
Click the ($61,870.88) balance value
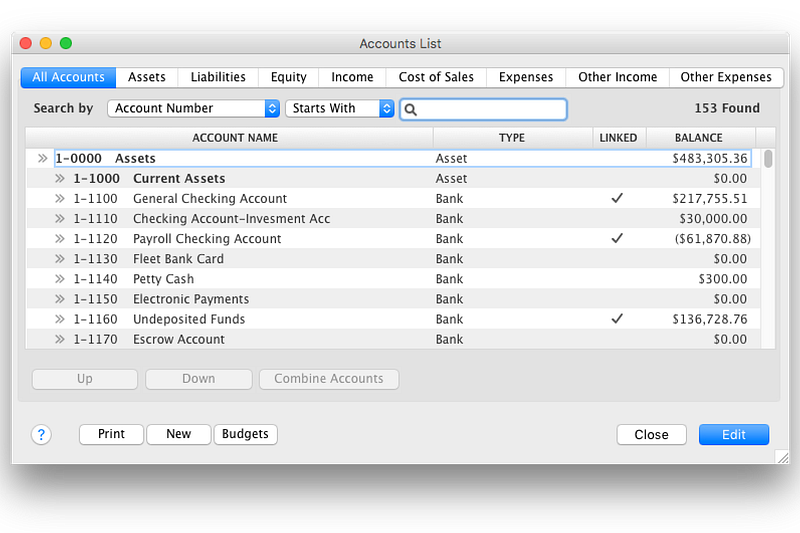(713, 239)
